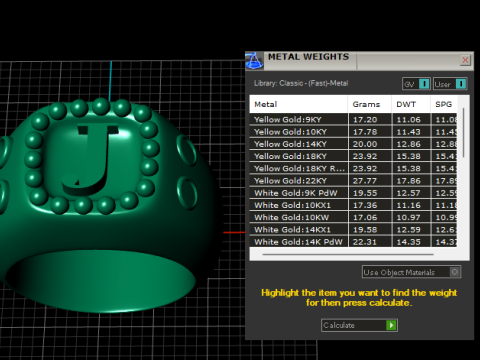
Task: Select the Yellow Gold:14KY row
Action: (x=353, y=144)
